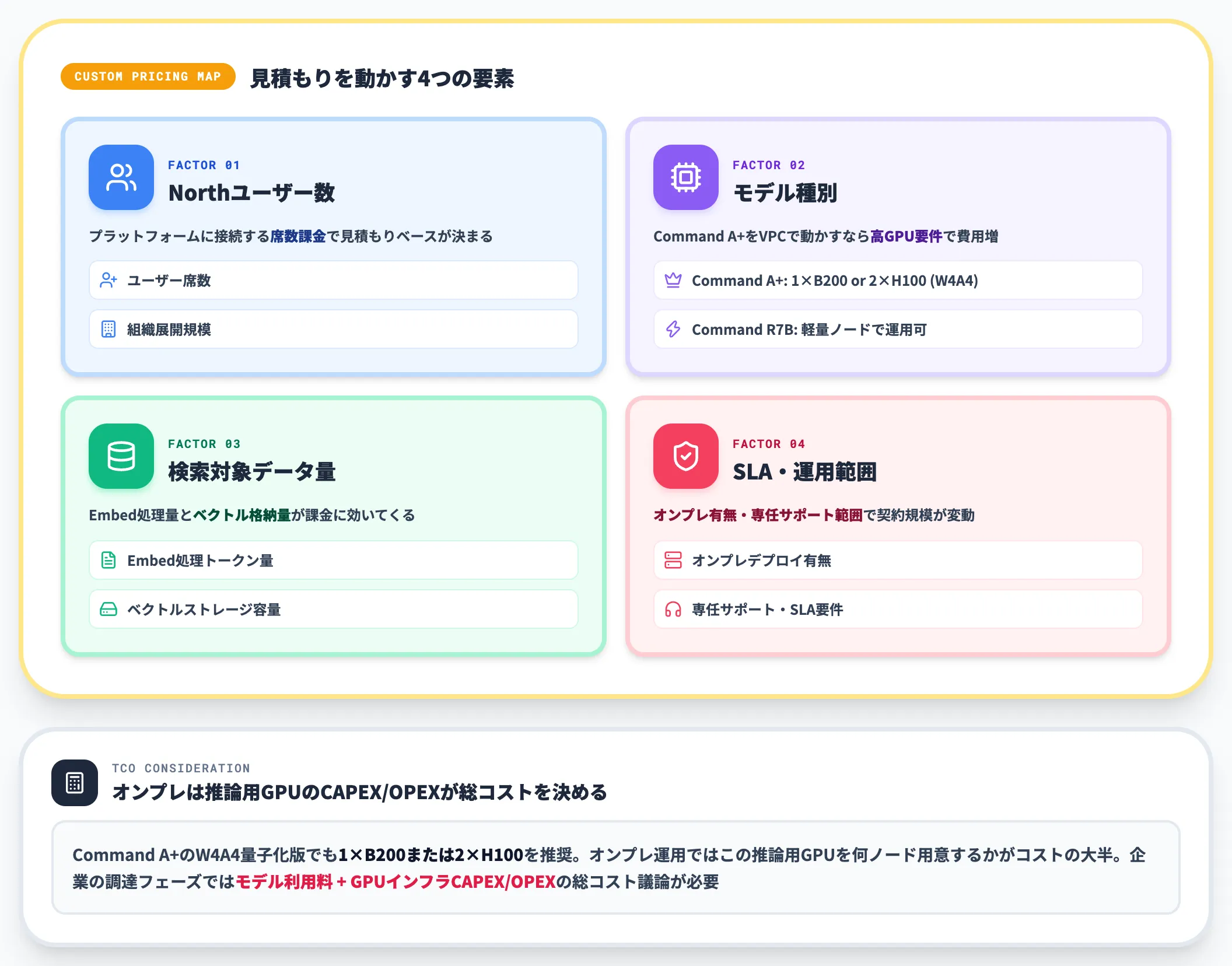Viewport: 1232px width, 966px height.
Task: Click the TCO CONSIDERATION label
Action: pos(181,768)
